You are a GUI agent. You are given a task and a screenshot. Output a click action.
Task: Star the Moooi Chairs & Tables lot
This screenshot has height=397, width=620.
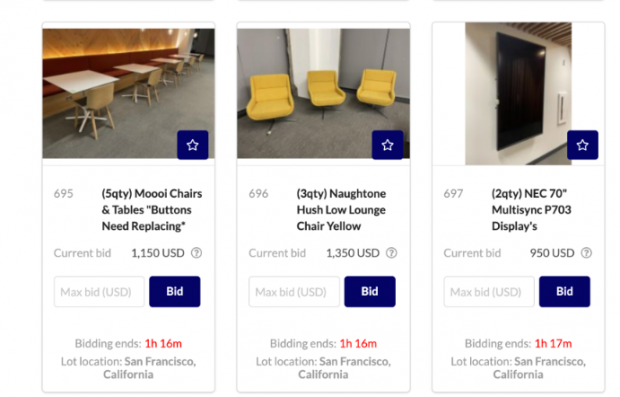click(x=193, y=145)
